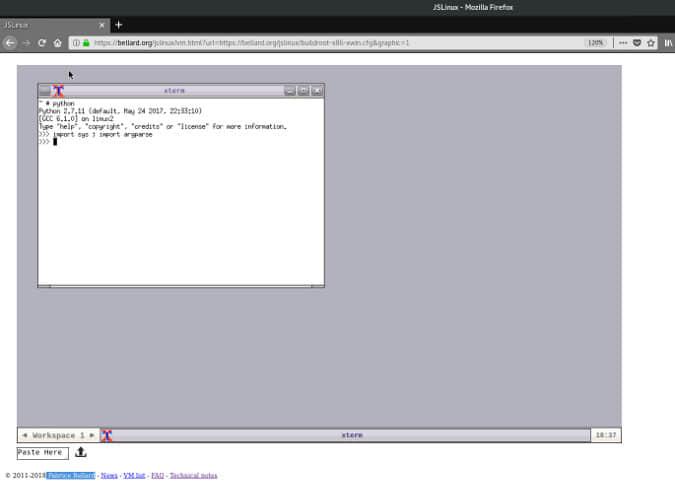Image resolution: width=675 pixels, height=493 pixels.
Task: Open a new browser tab
Action: (118, 24)
